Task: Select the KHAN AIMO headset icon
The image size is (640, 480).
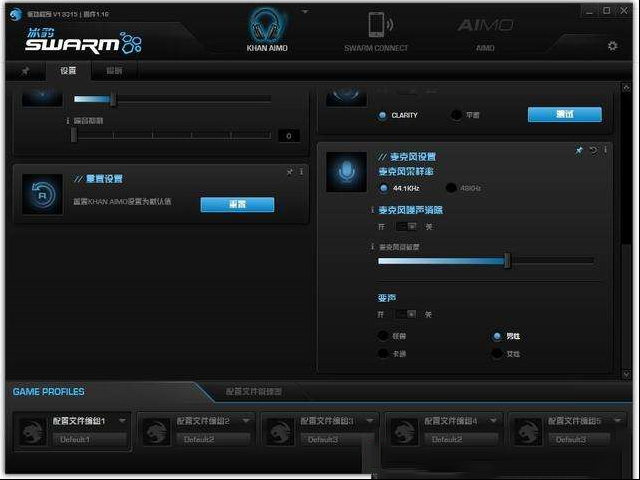Action: pyautogui.click(x=267, y=26)
